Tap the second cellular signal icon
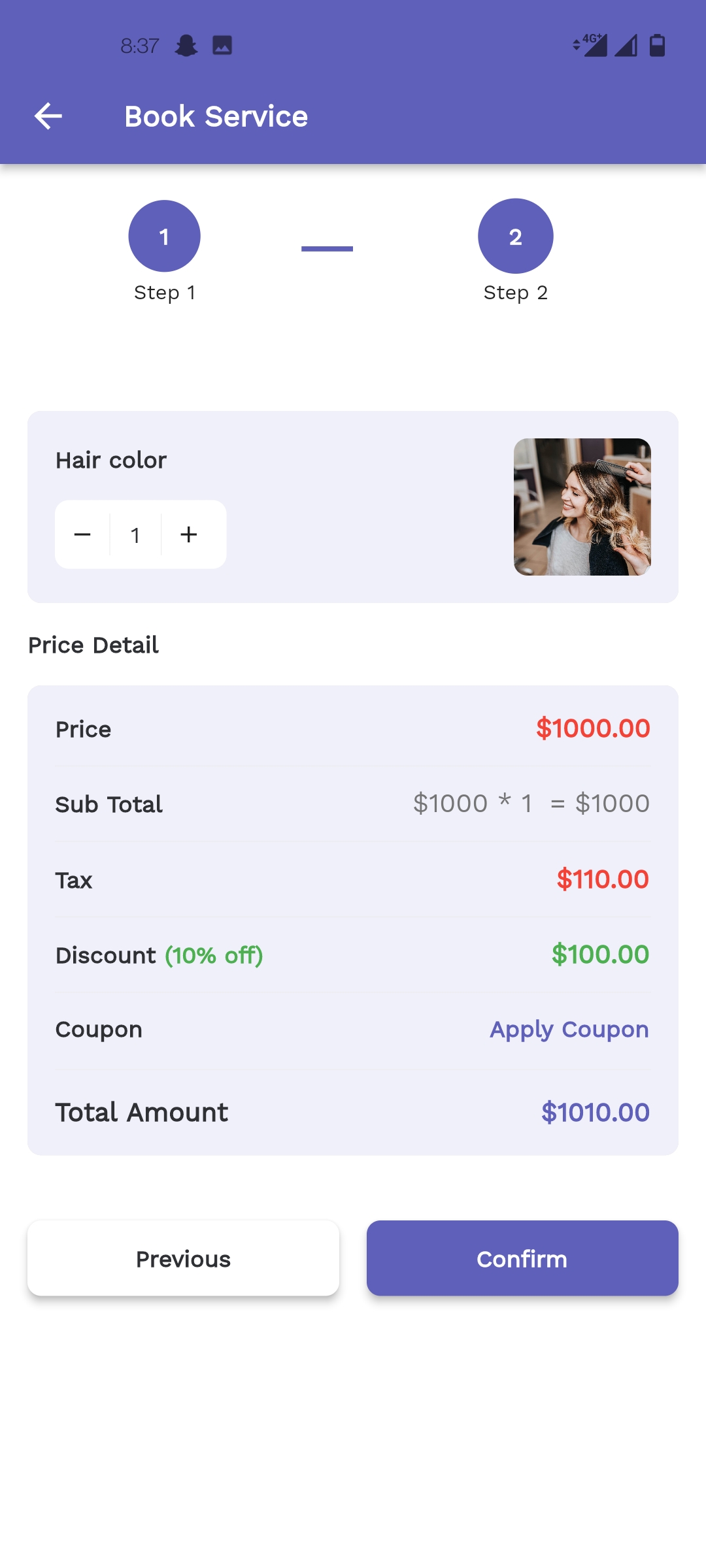The image size is (706, 1568). coord(626,46)
